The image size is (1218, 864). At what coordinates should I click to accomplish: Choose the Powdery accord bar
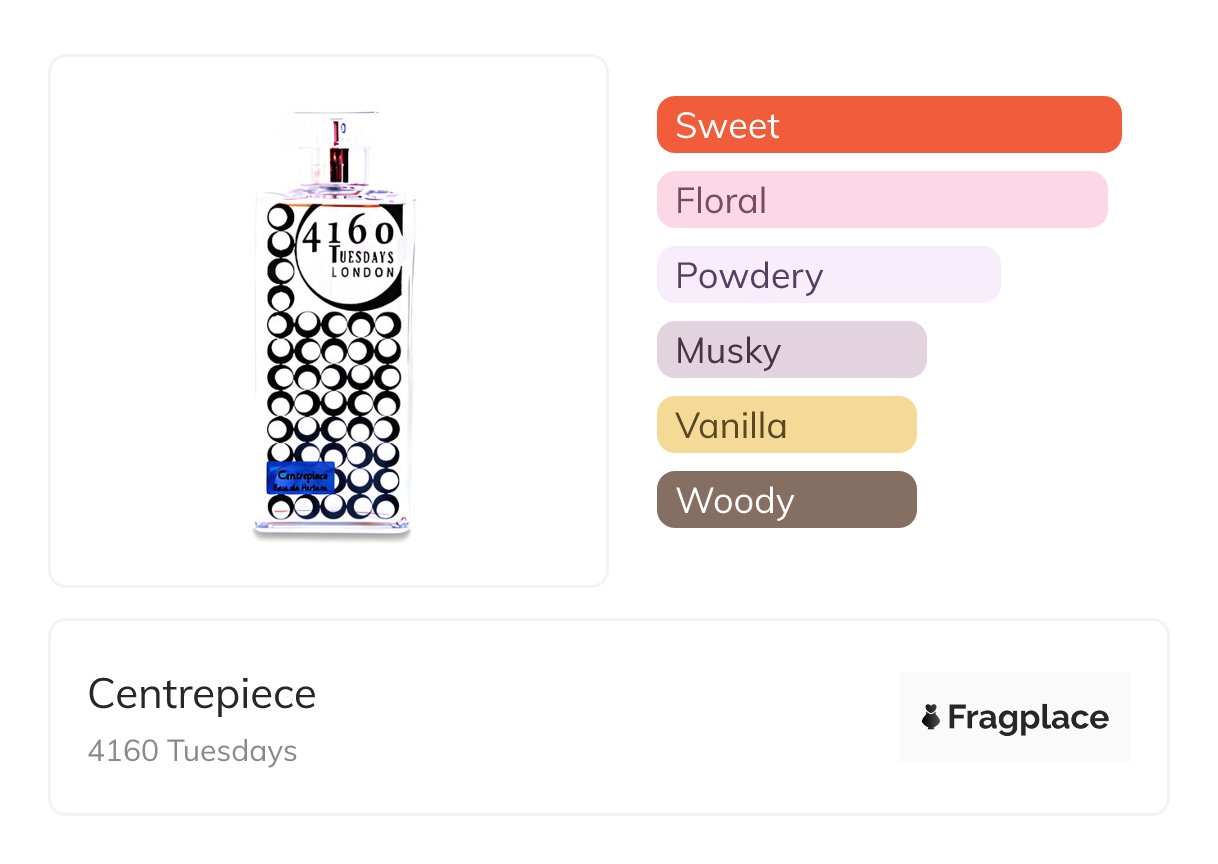(828, 275)
